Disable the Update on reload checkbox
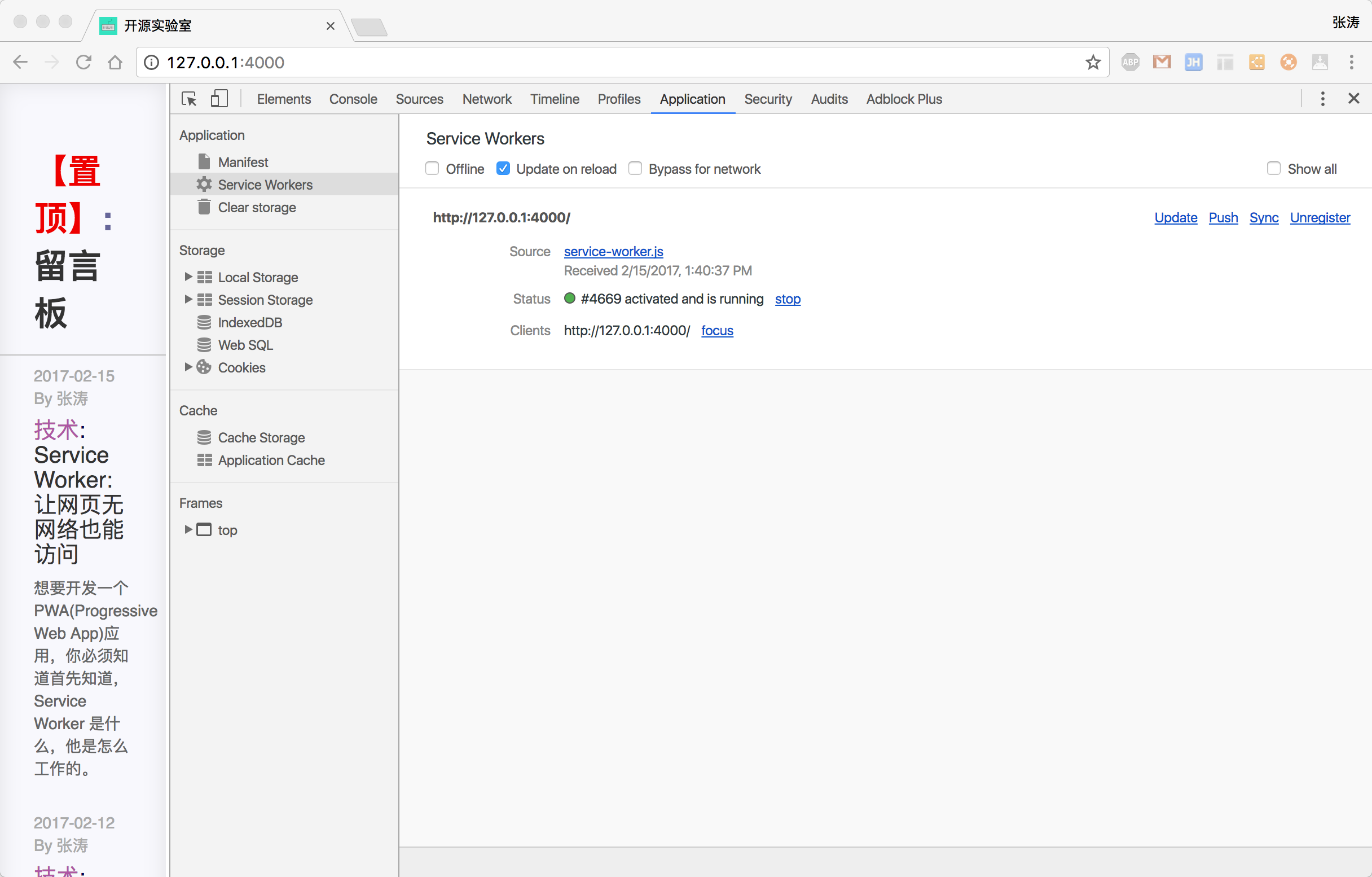The width and height of the screenshot is (1372, 877). tap(503, 169)
